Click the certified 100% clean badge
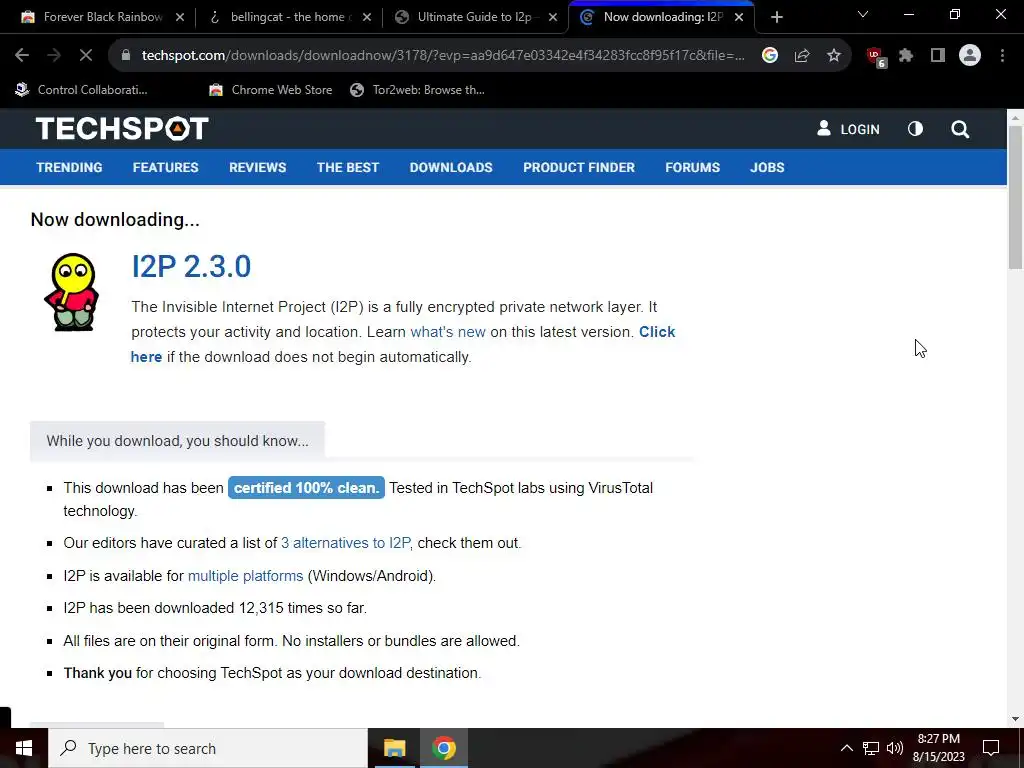Screen dimensions: 1024x768 tap(306, 488)
